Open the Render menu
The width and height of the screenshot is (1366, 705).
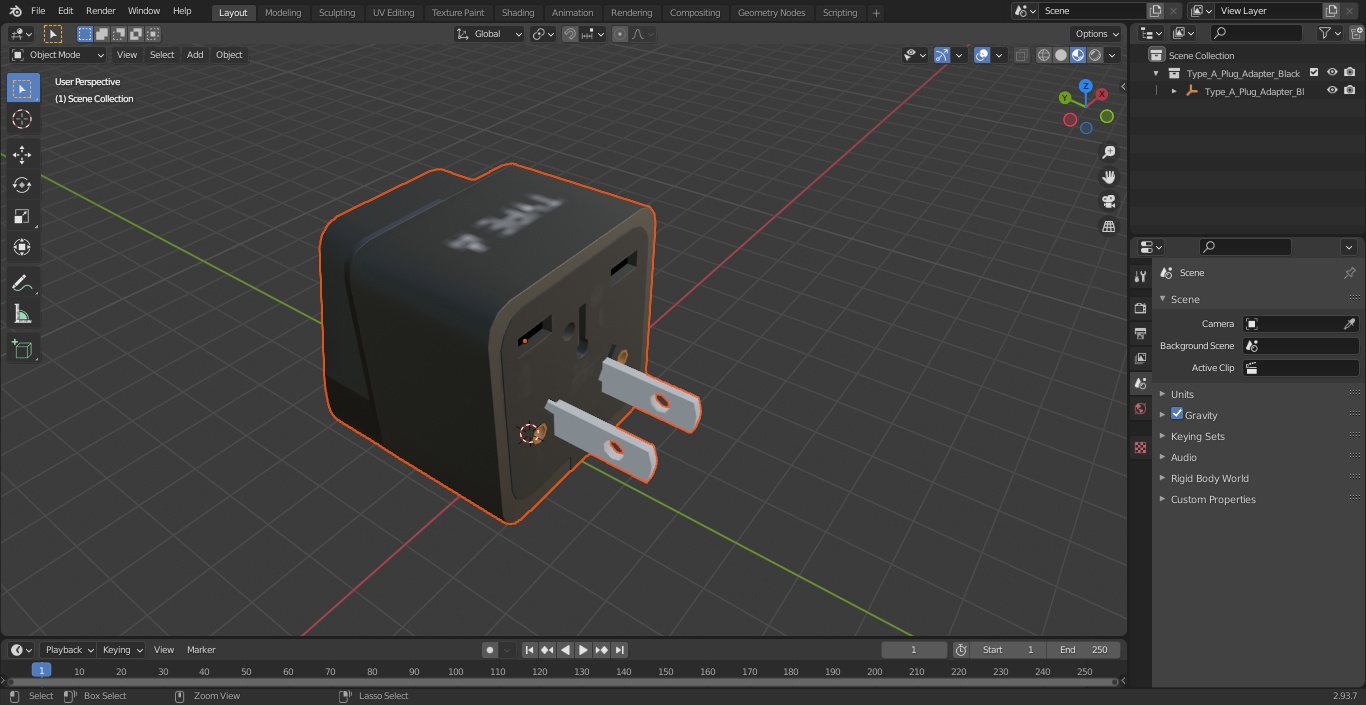(101, 11)
